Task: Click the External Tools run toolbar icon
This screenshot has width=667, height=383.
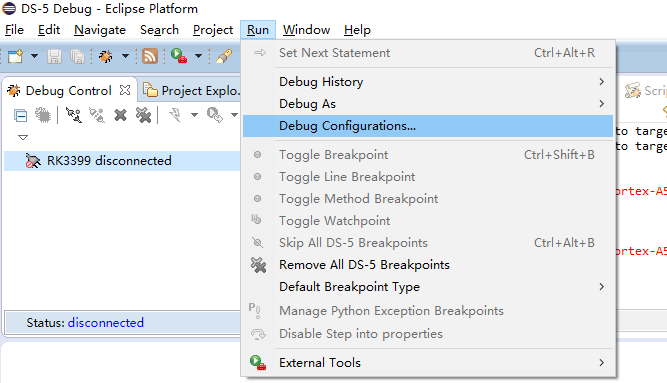Action: tap(179, 56)
